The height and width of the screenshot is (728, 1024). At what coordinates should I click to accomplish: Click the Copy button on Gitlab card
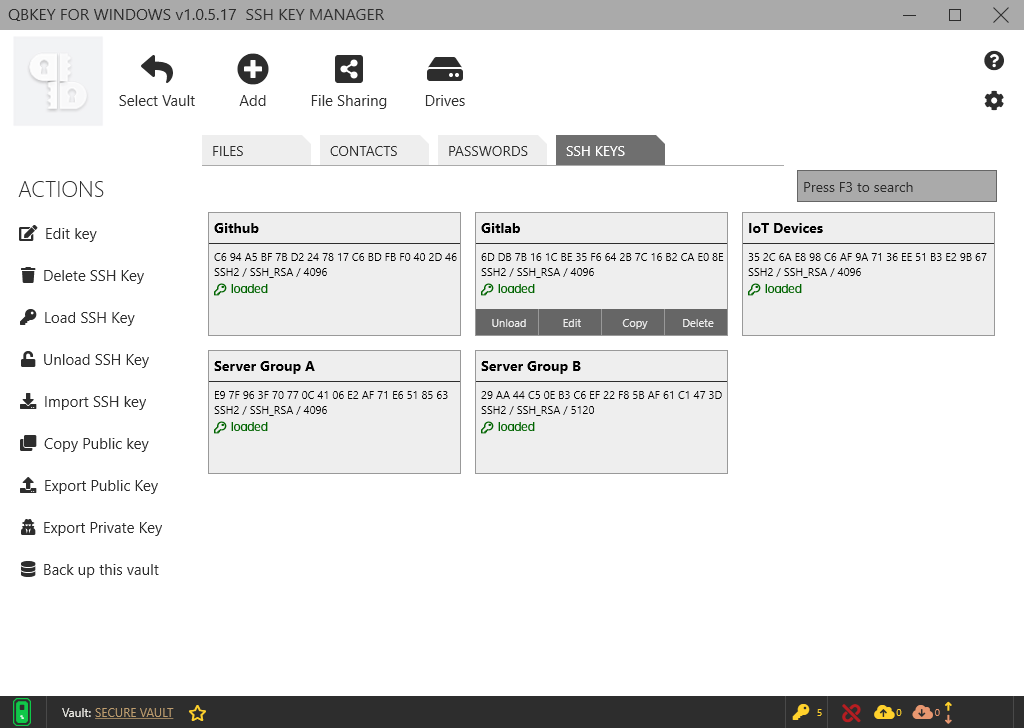(633, 323)
